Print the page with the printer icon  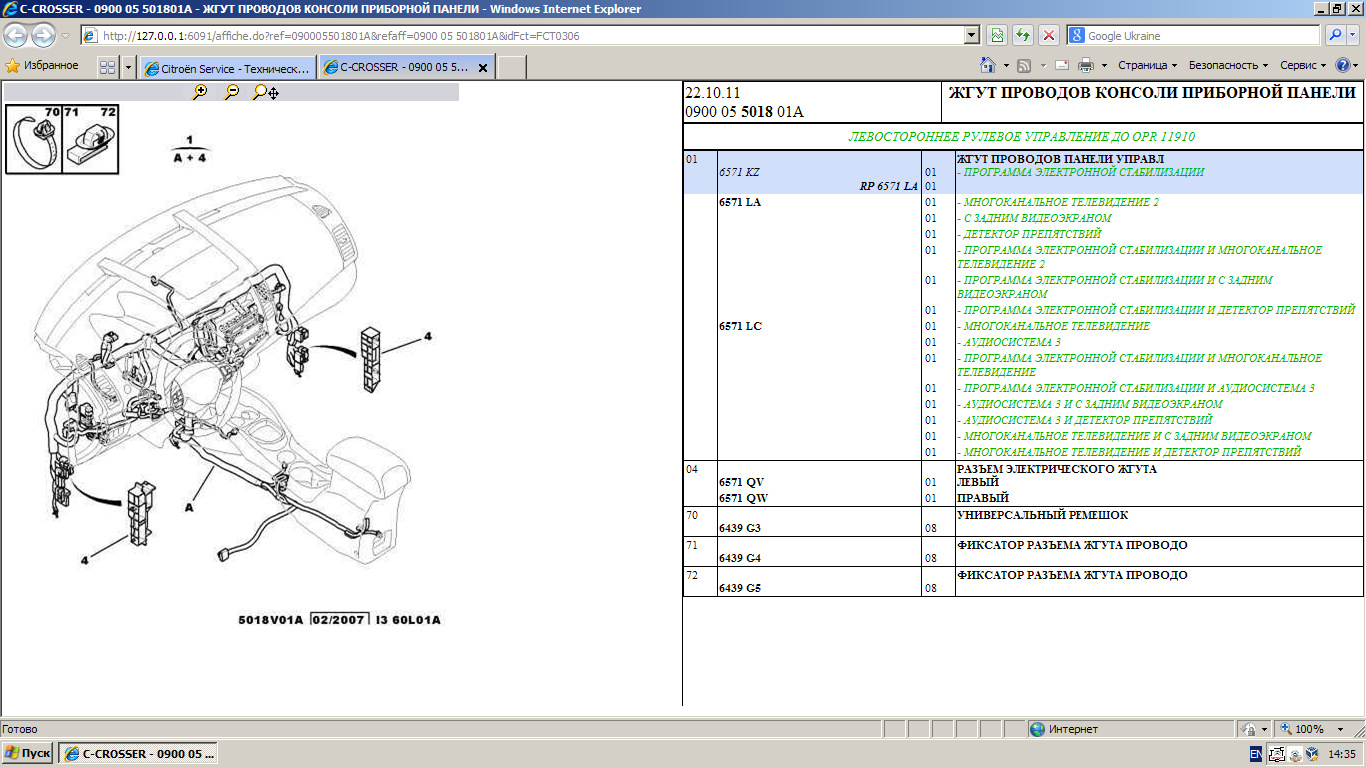coord(1086,65)
